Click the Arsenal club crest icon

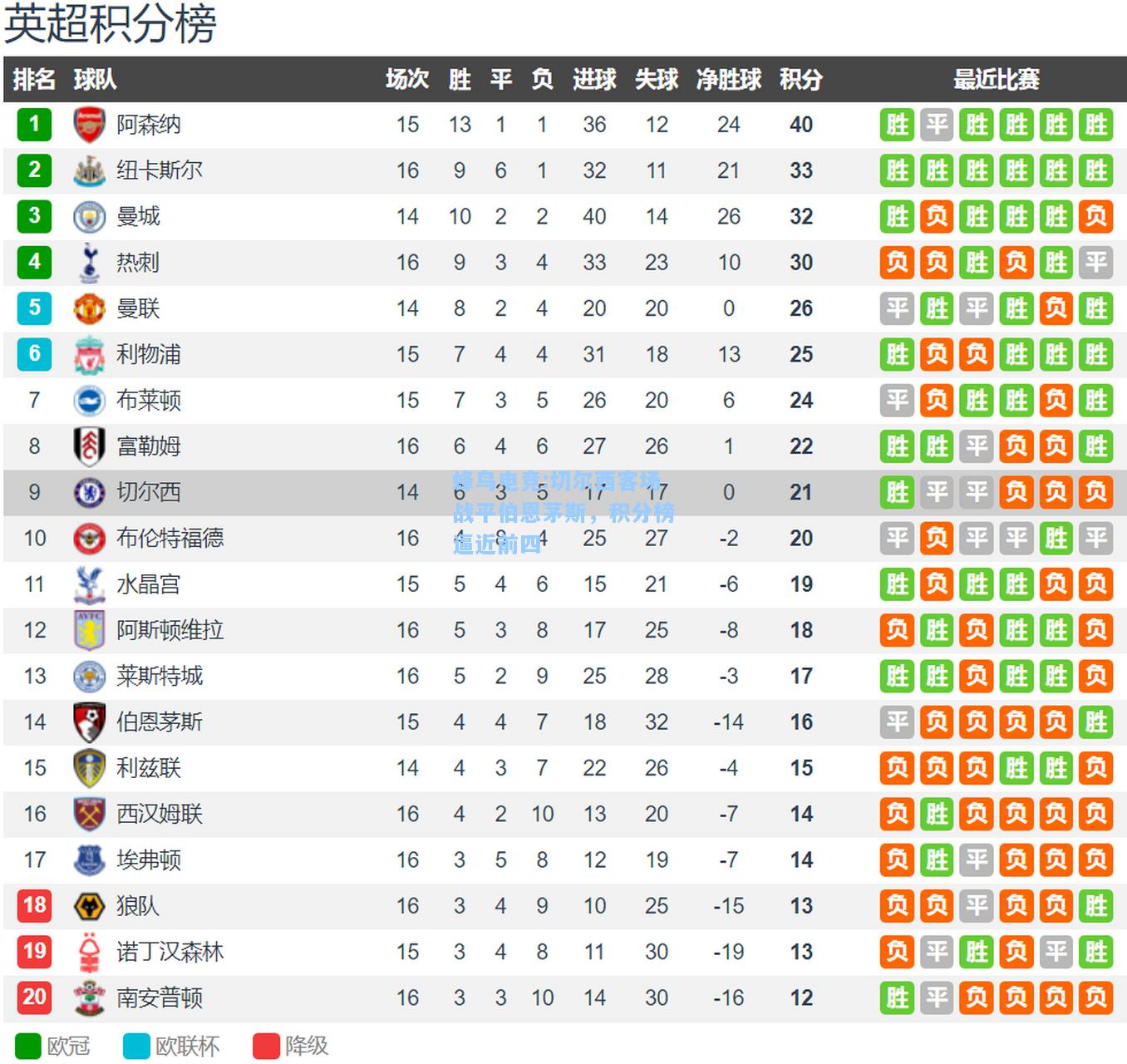pyautogui.click(x=89, y=125)
